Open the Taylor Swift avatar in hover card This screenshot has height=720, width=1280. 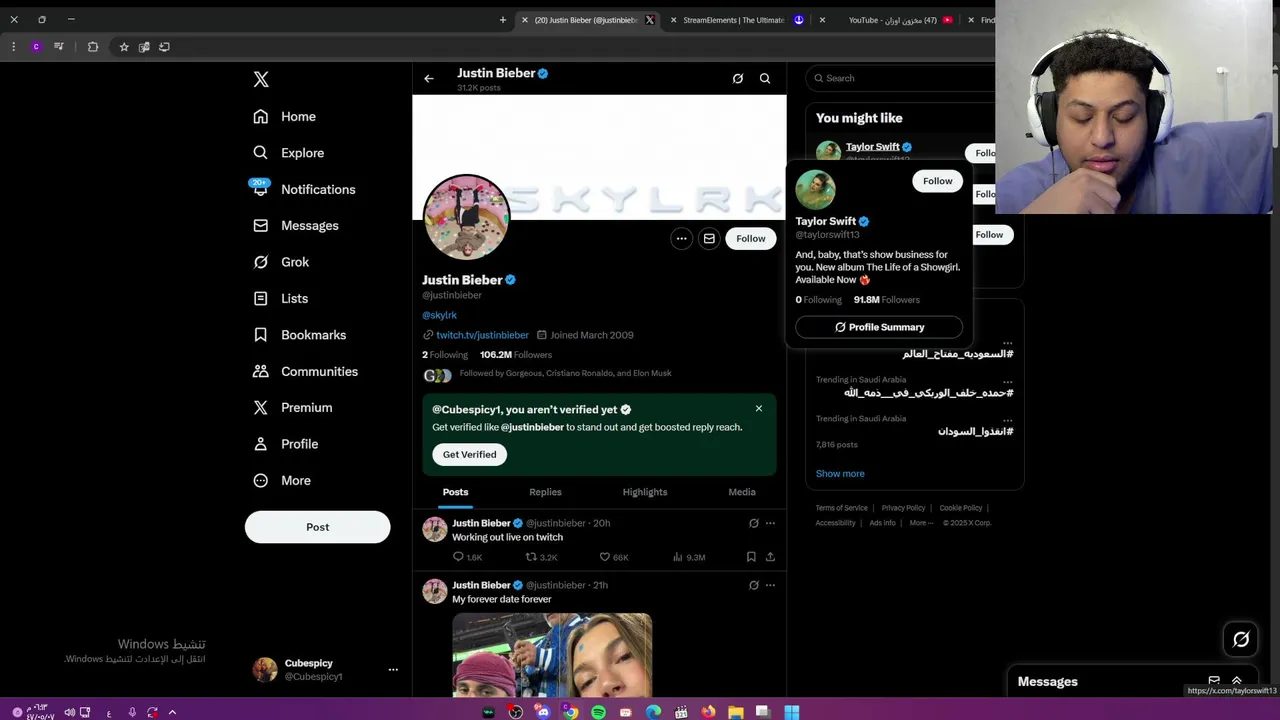(815, 189)
